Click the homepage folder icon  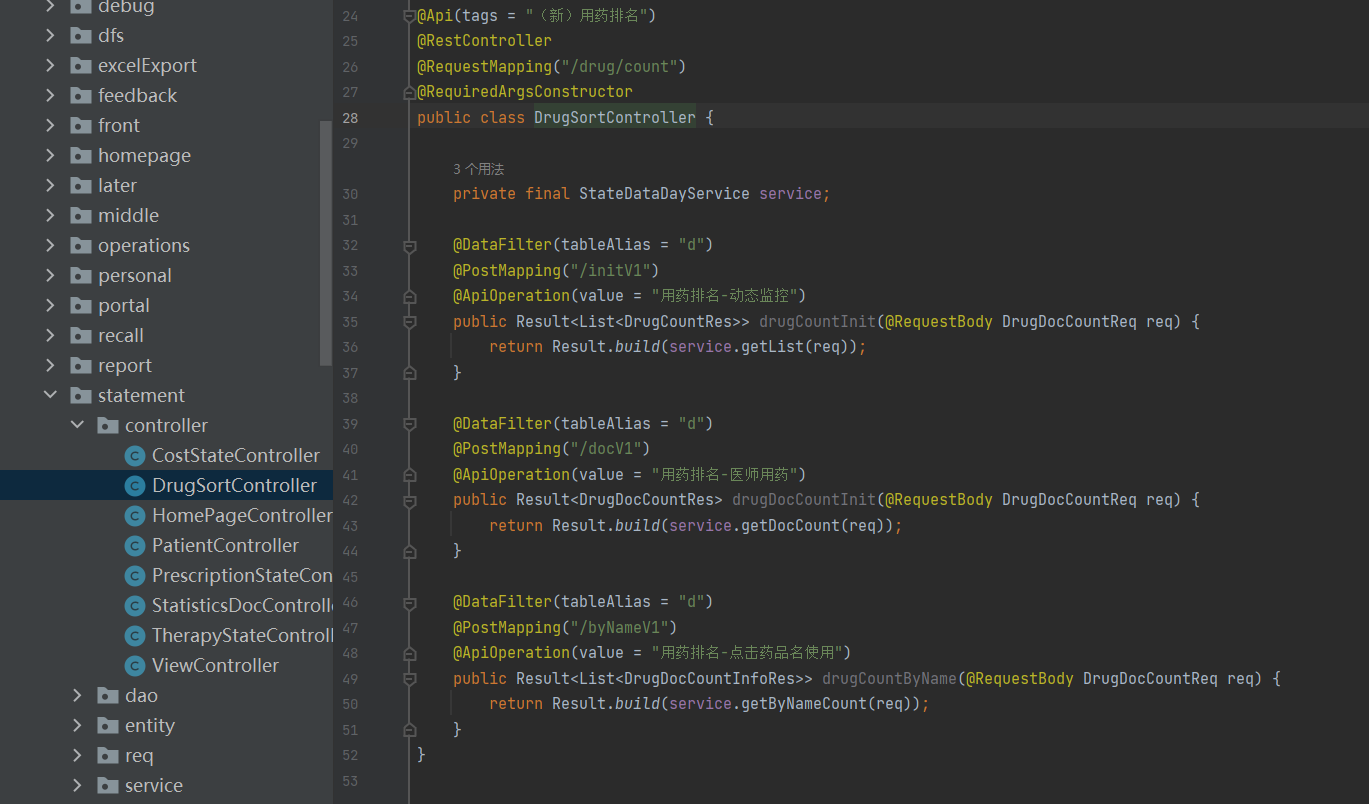coord(81,156)
